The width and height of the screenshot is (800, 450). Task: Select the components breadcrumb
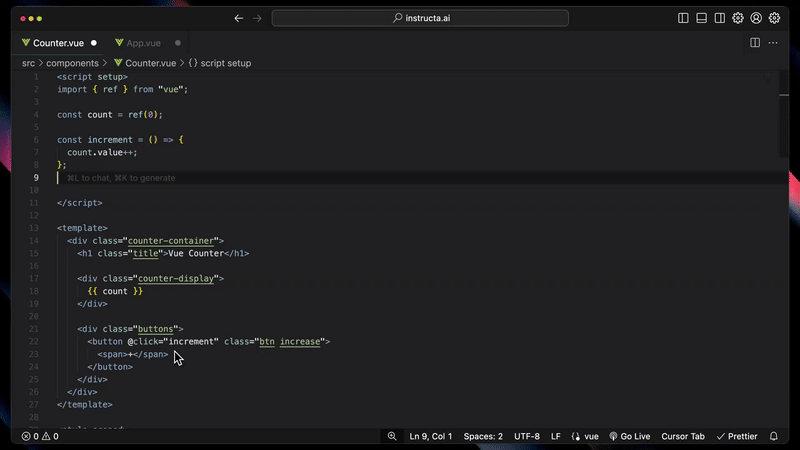tap(72, 63)
